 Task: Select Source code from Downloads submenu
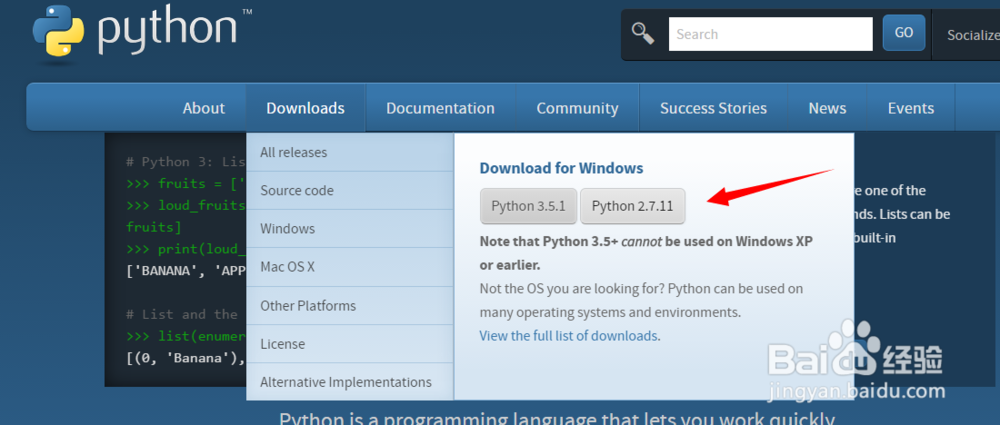[349, 190]
